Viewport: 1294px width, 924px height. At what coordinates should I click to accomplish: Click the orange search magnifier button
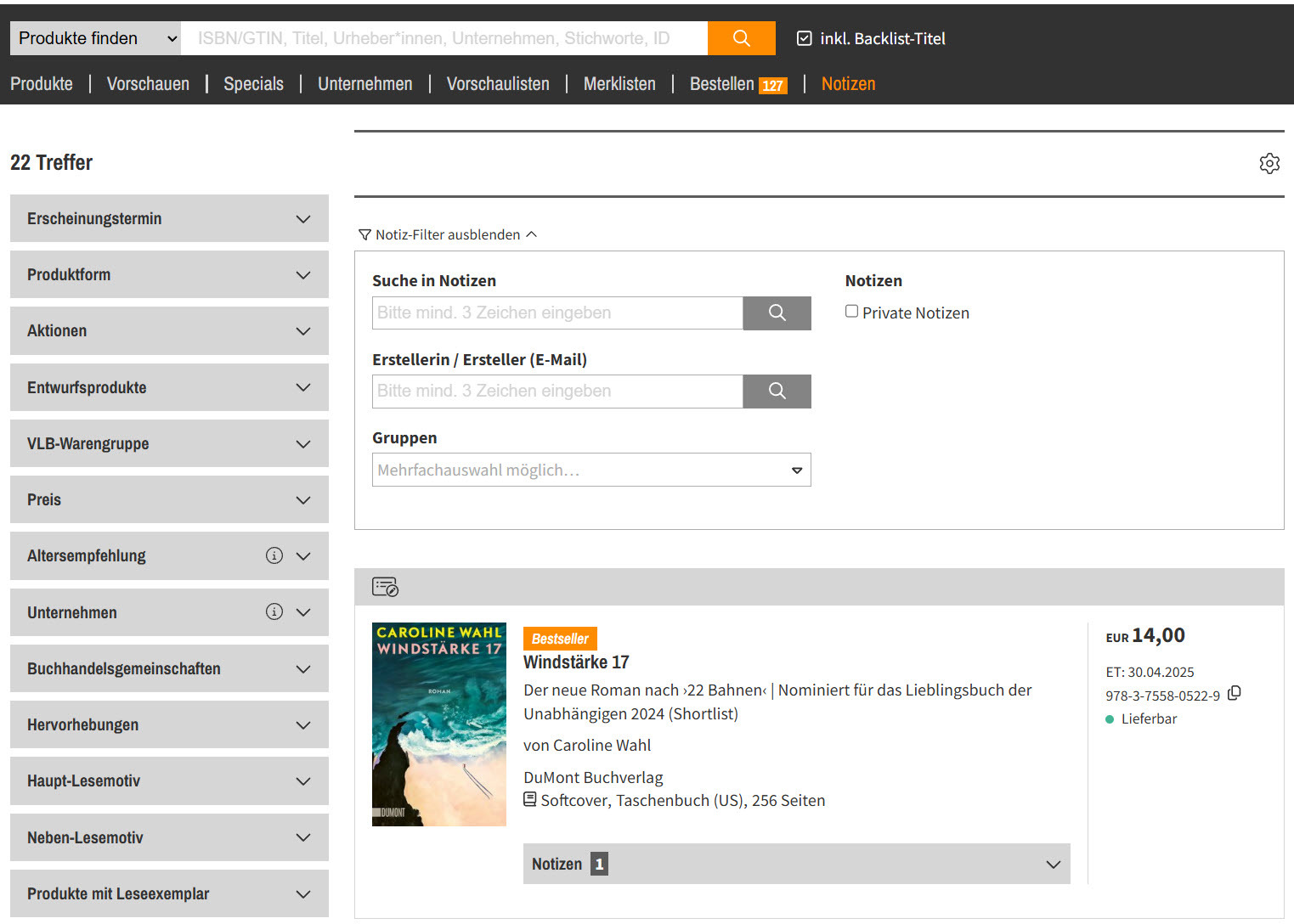[741, 38]
